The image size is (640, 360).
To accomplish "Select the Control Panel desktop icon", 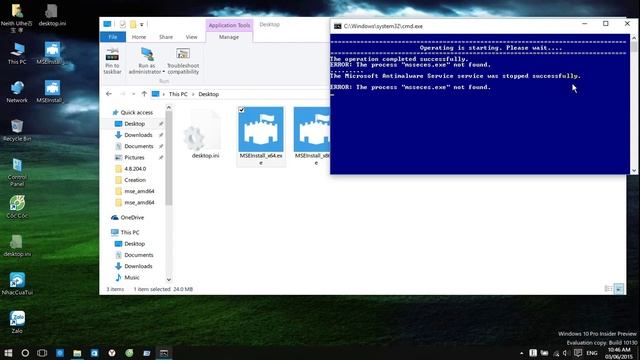I will pos(17,172).
